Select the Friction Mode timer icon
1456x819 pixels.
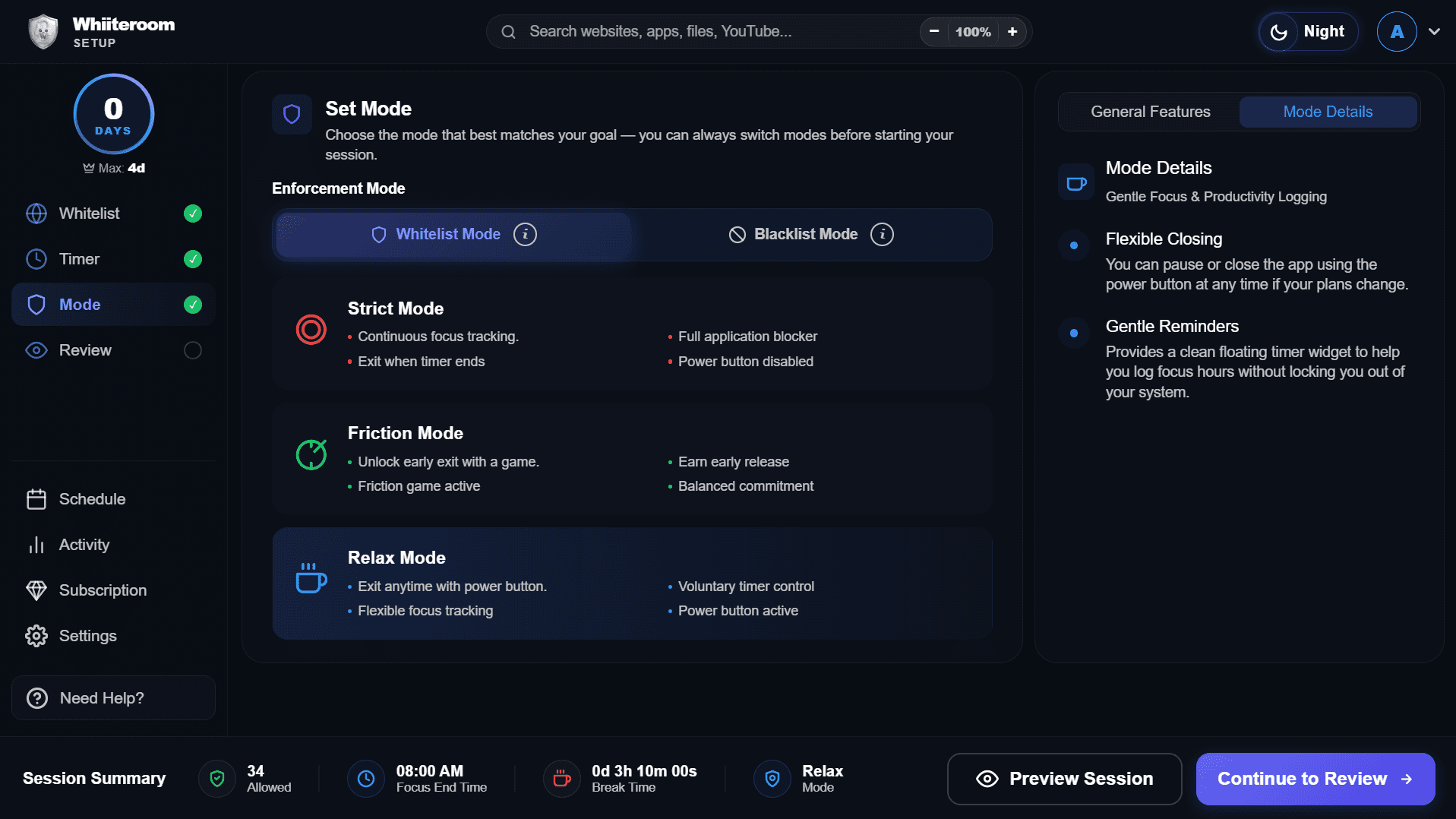311,454
